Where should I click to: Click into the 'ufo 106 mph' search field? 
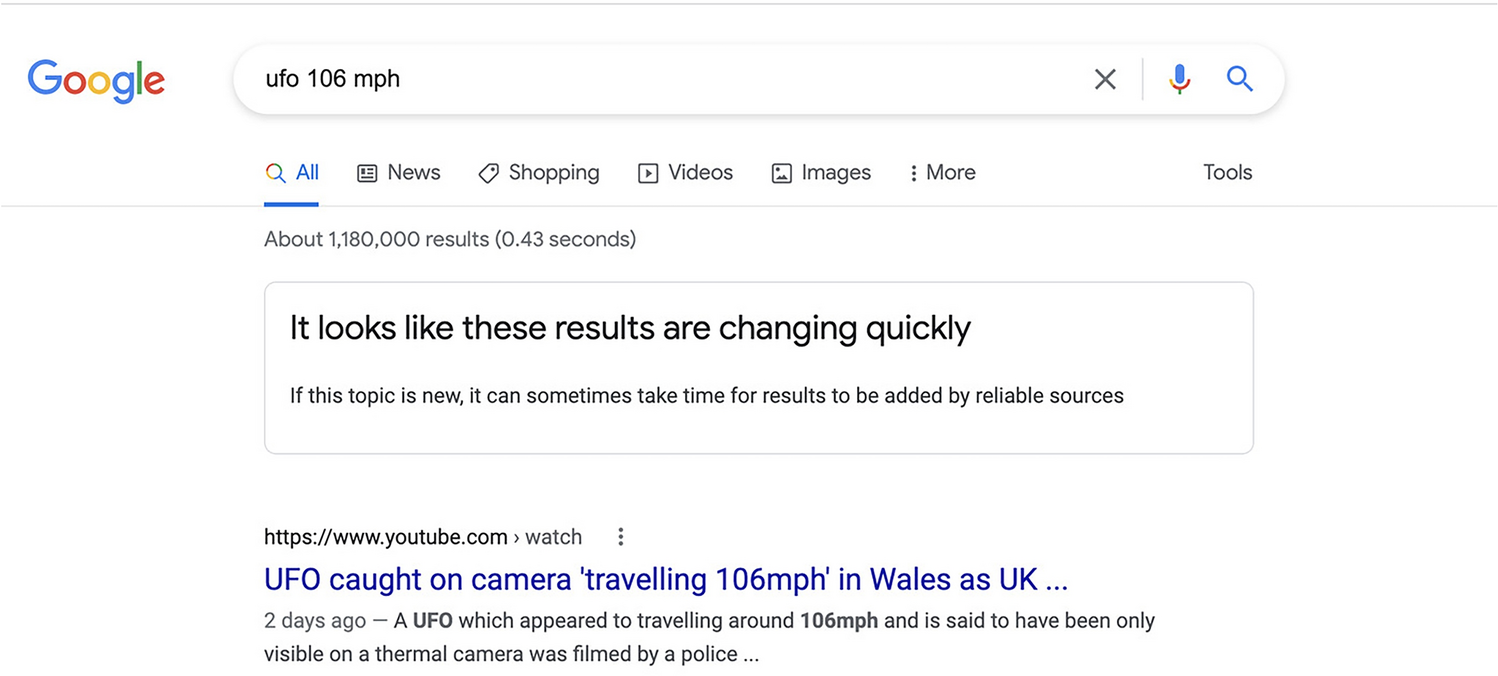660,79
